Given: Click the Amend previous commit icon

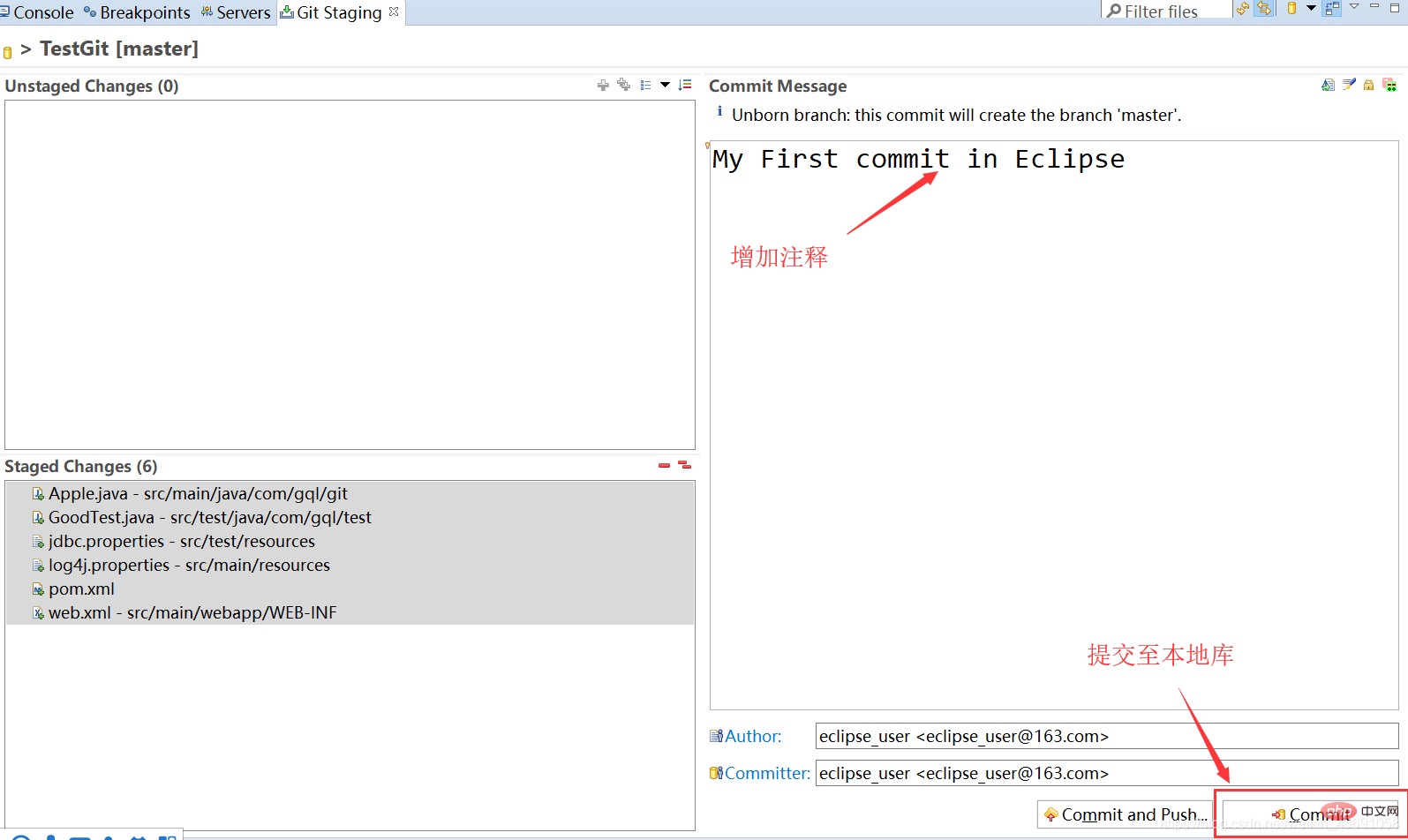Looking at the screenshot, I should click(x=1328, y=85).
